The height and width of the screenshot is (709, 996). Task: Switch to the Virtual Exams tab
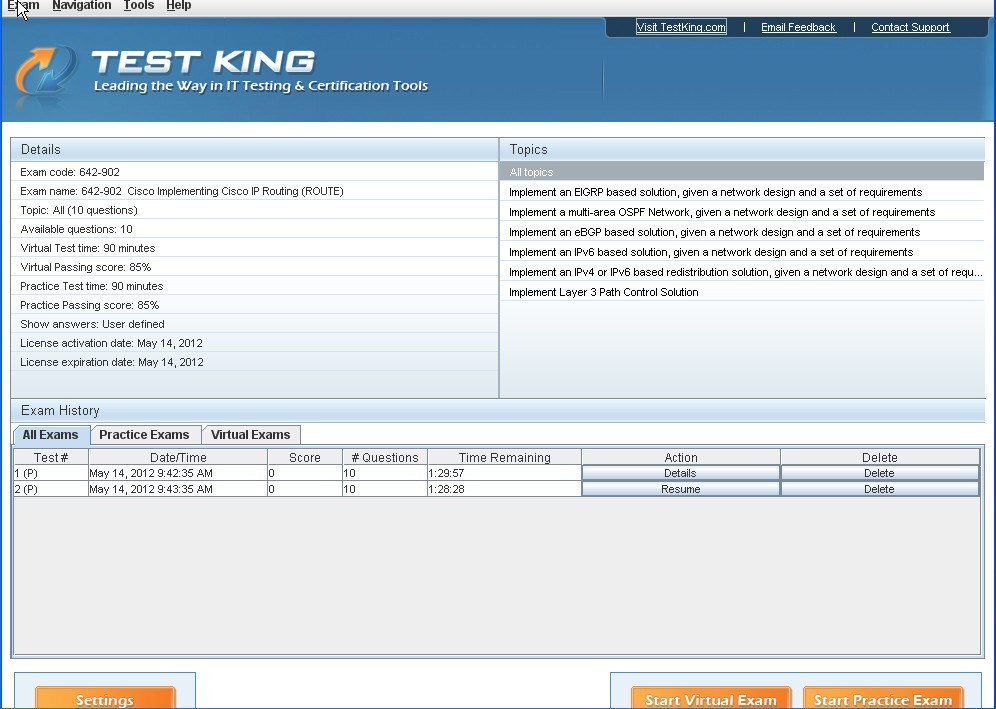click(x=251, y=435)
